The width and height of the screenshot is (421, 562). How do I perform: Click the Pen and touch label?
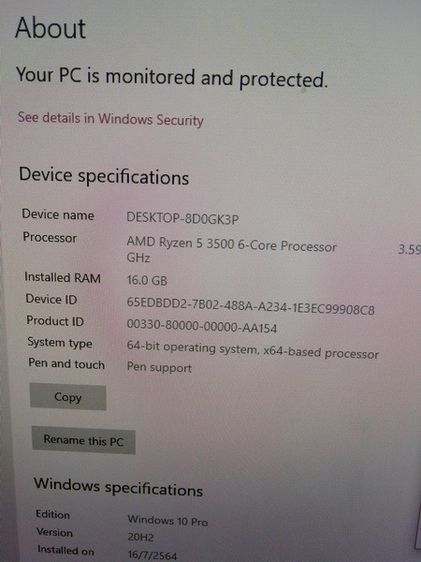point(67,364)
